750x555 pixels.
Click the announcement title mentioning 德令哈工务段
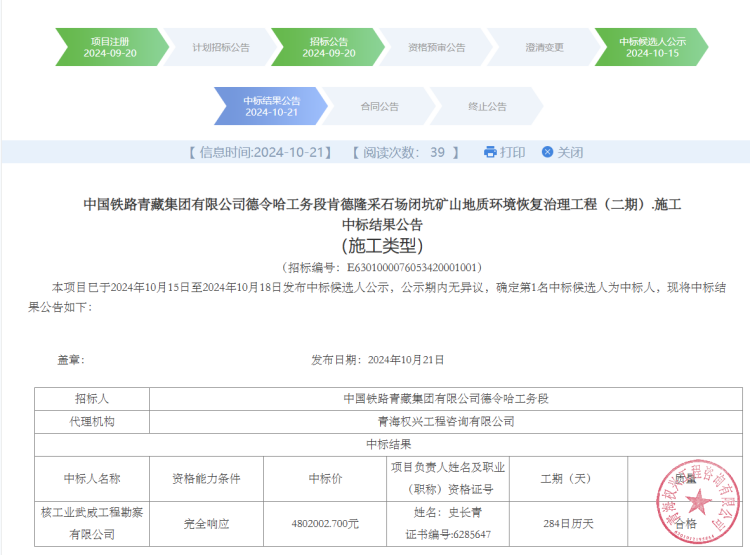click(x=382, y=204)
